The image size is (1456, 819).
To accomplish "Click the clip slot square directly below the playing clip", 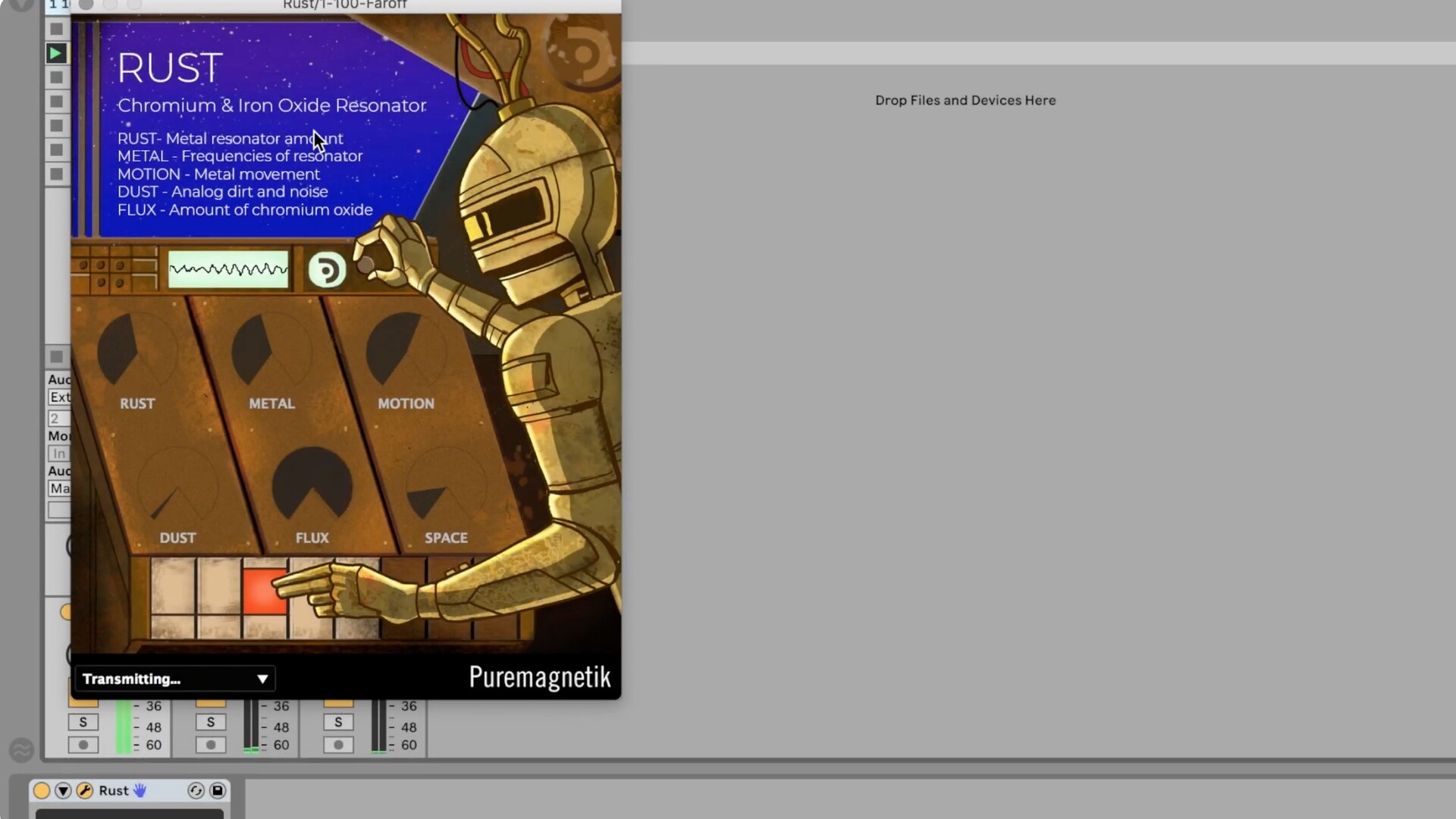I will coord(56,77).
